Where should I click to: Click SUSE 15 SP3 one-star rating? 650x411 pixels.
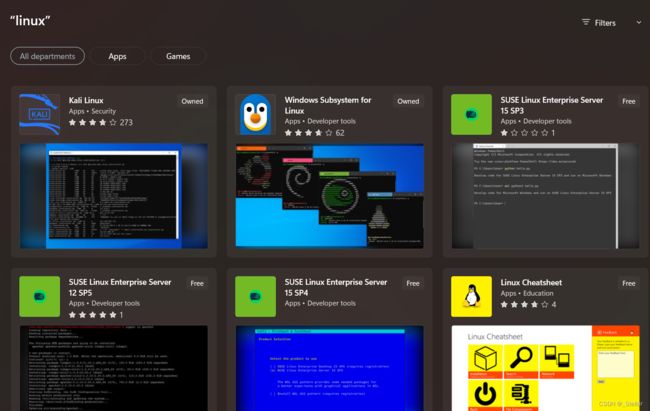pos(527,133)
